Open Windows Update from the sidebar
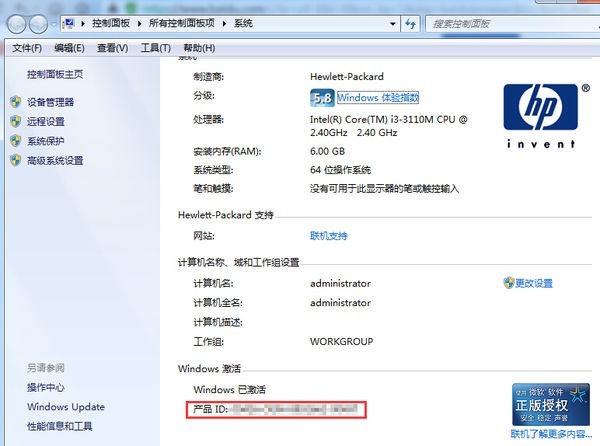This screenshot has height=446, width=600. [x=65, y=407]
